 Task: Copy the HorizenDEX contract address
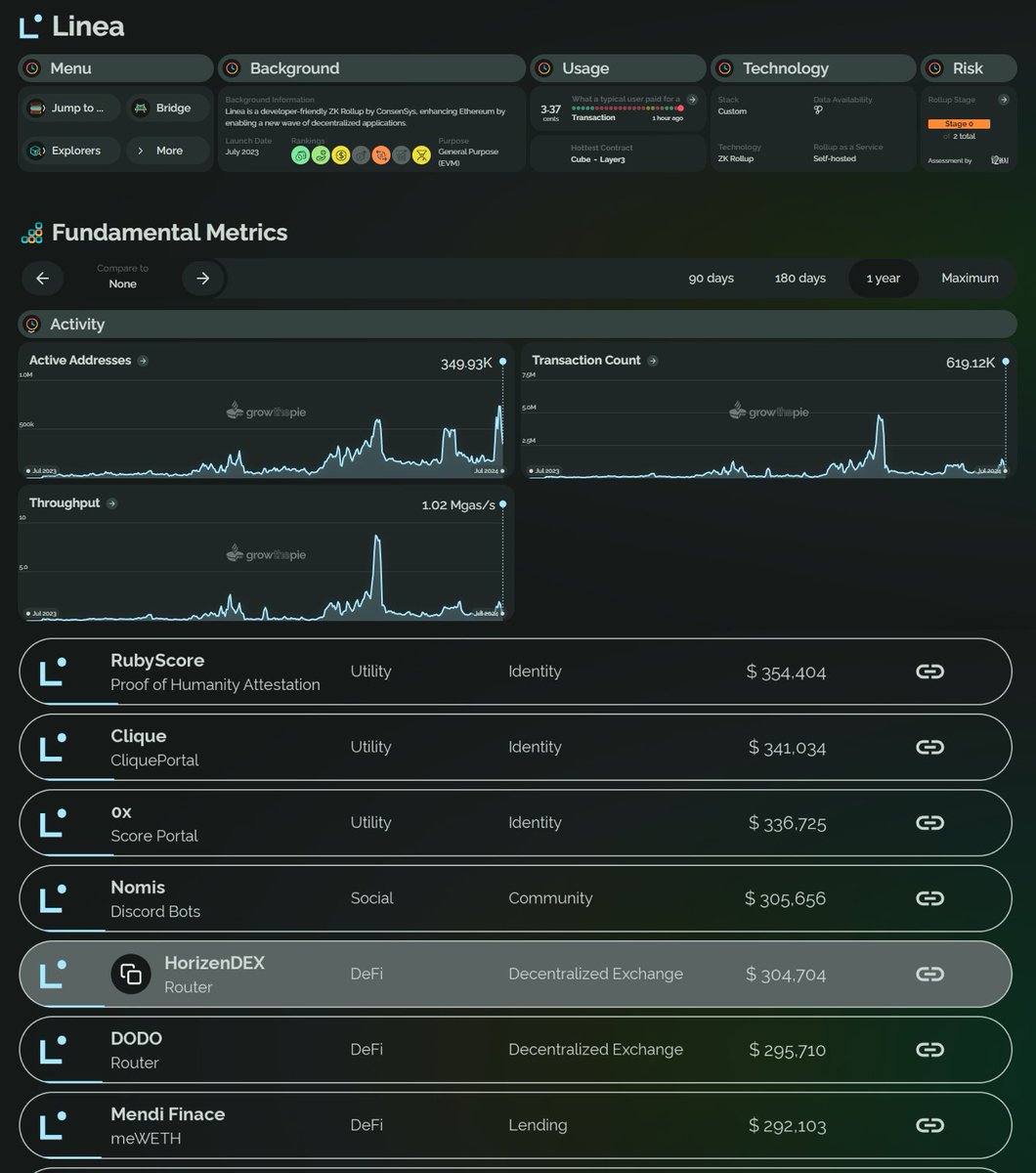pyautogui.click(x=131, y=974)
